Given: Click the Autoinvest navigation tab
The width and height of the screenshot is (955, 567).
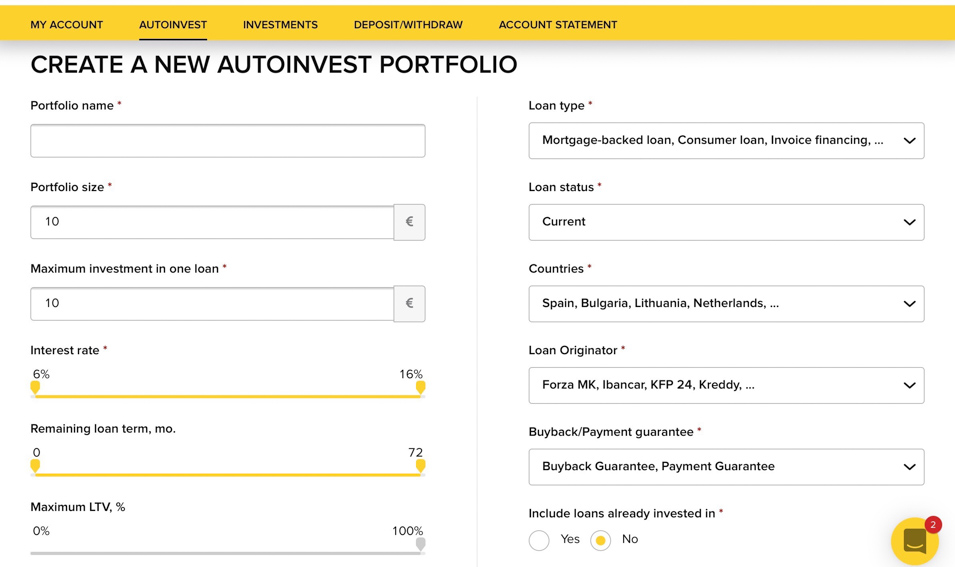Looking at the screenshot, I should coord(173,25).
